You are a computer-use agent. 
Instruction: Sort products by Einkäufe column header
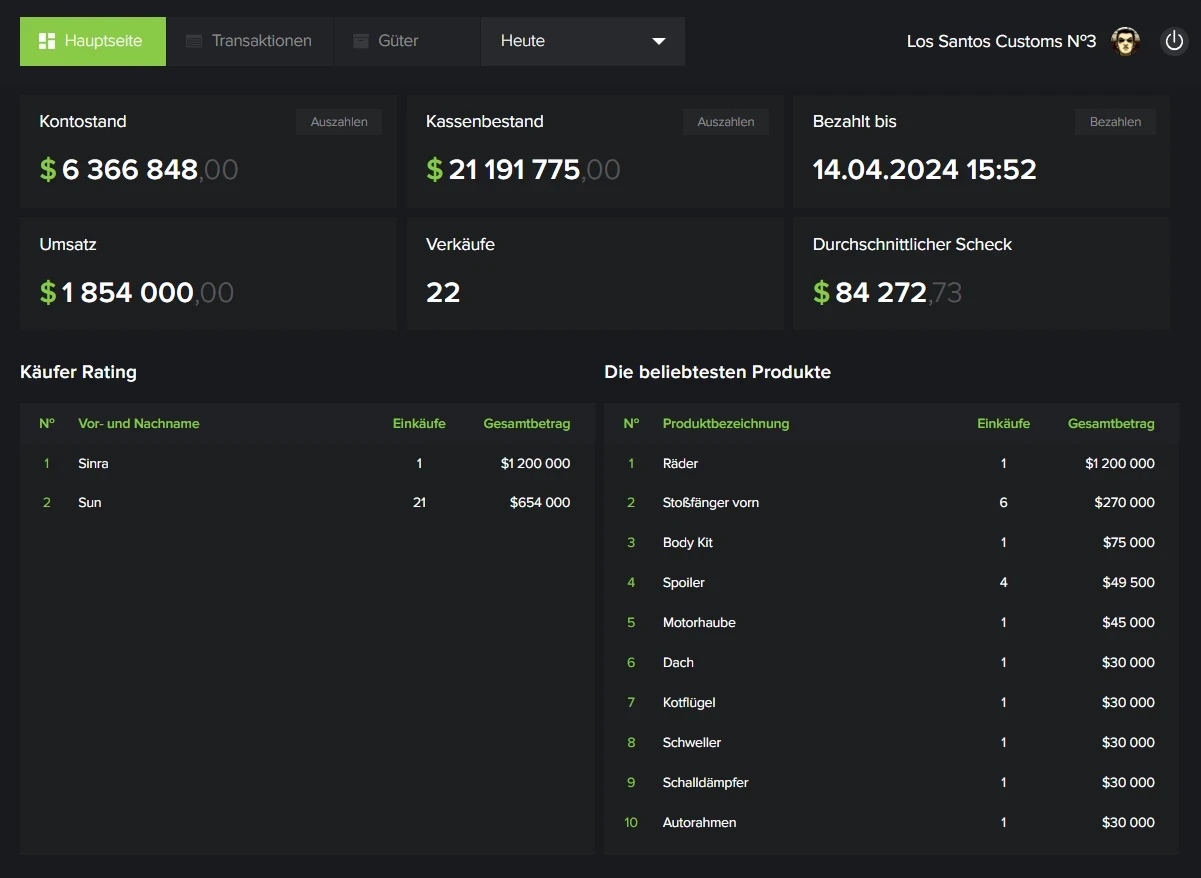[1003, 424]
